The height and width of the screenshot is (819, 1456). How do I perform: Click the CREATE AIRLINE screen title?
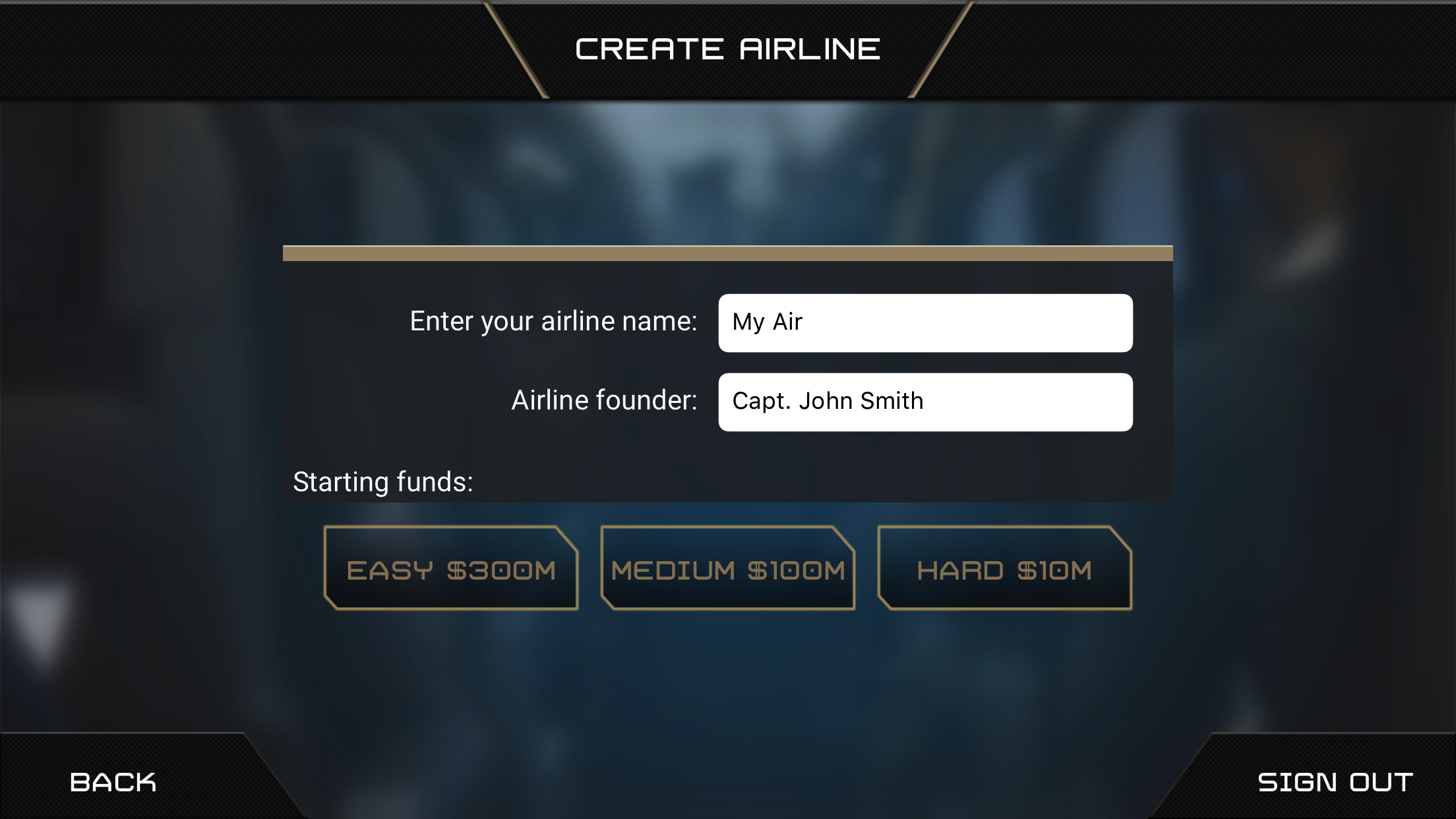[x=728, y=49]
